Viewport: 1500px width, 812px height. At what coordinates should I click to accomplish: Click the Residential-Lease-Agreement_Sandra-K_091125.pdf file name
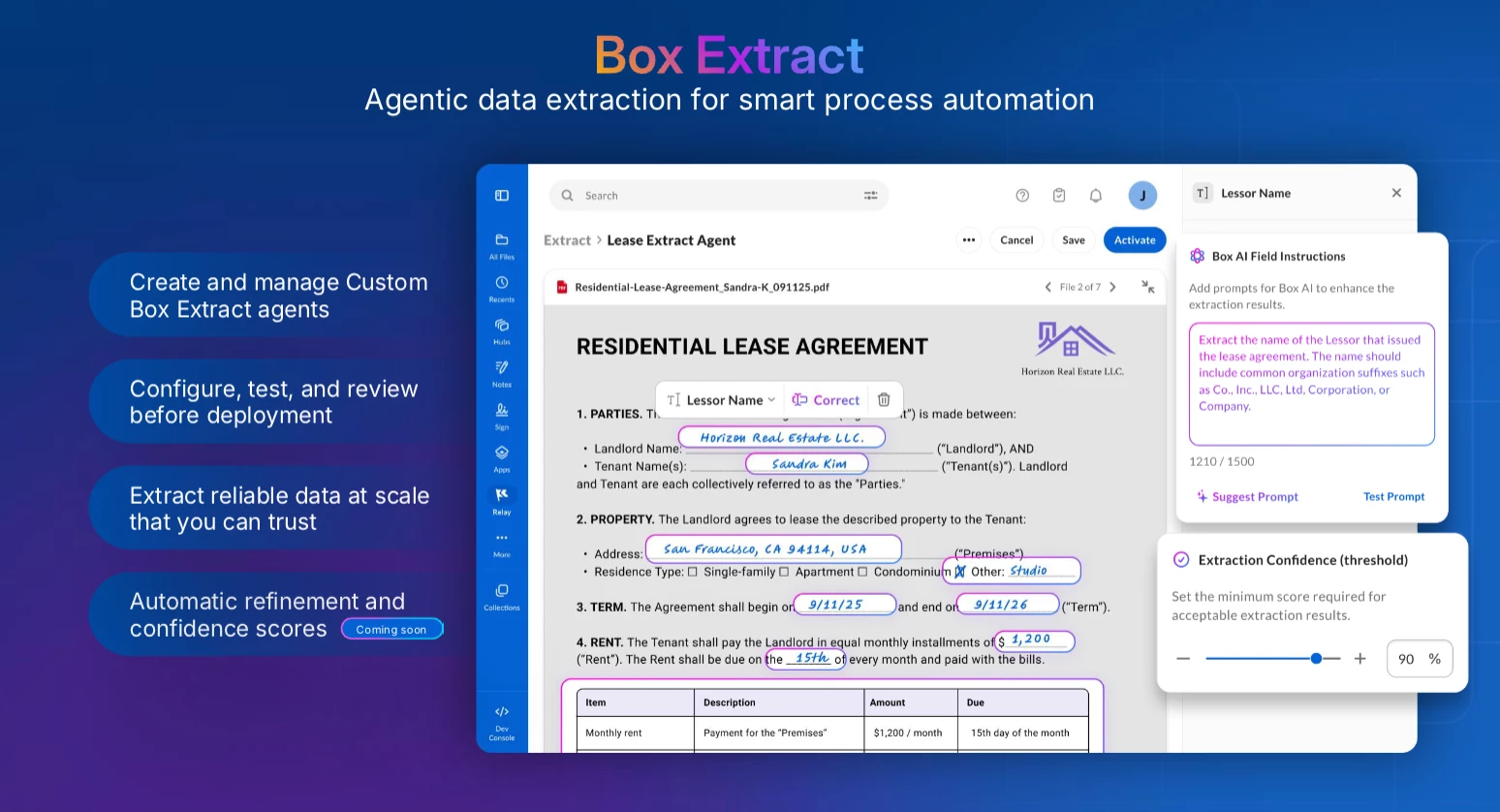(x=702, y=287)
